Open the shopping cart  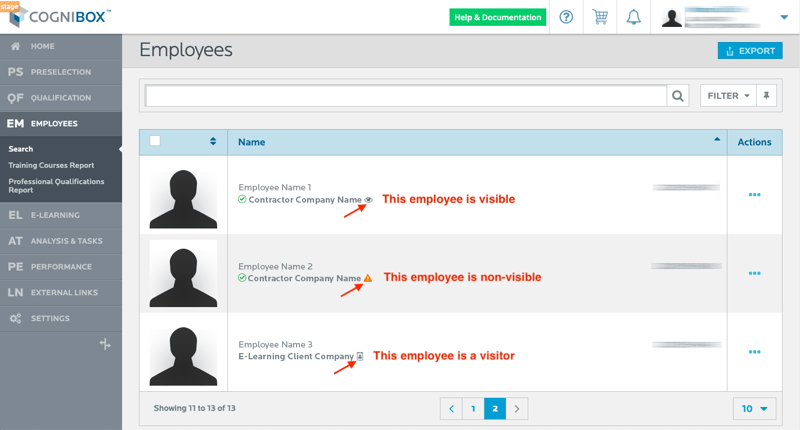[x=600, y=17]
